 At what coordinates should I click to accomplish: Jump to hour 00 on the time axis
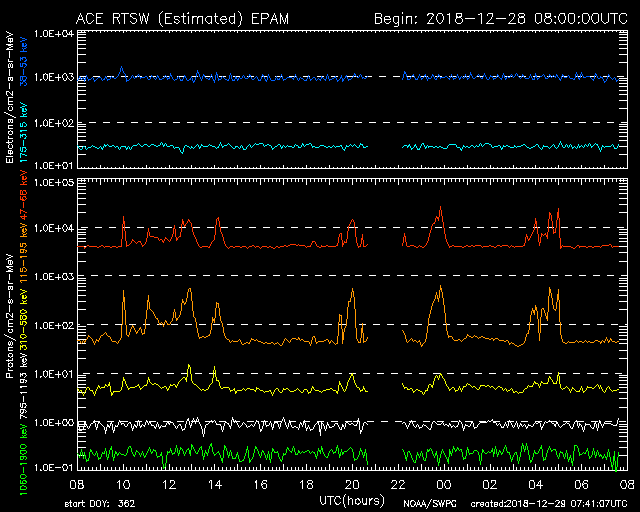coord(444,484)
